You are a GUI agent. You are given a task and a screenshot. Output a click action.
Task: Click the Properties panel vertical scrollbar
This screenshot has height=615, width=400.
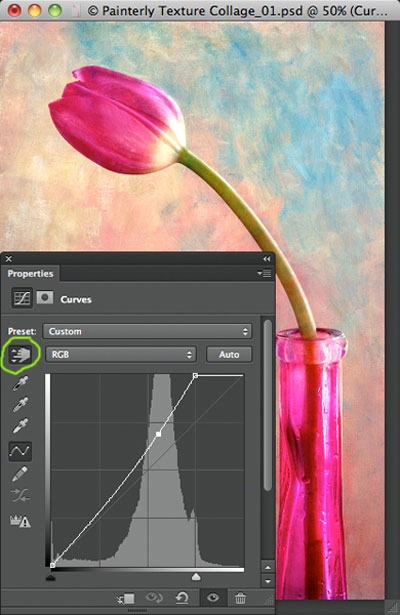coord(268,405)
